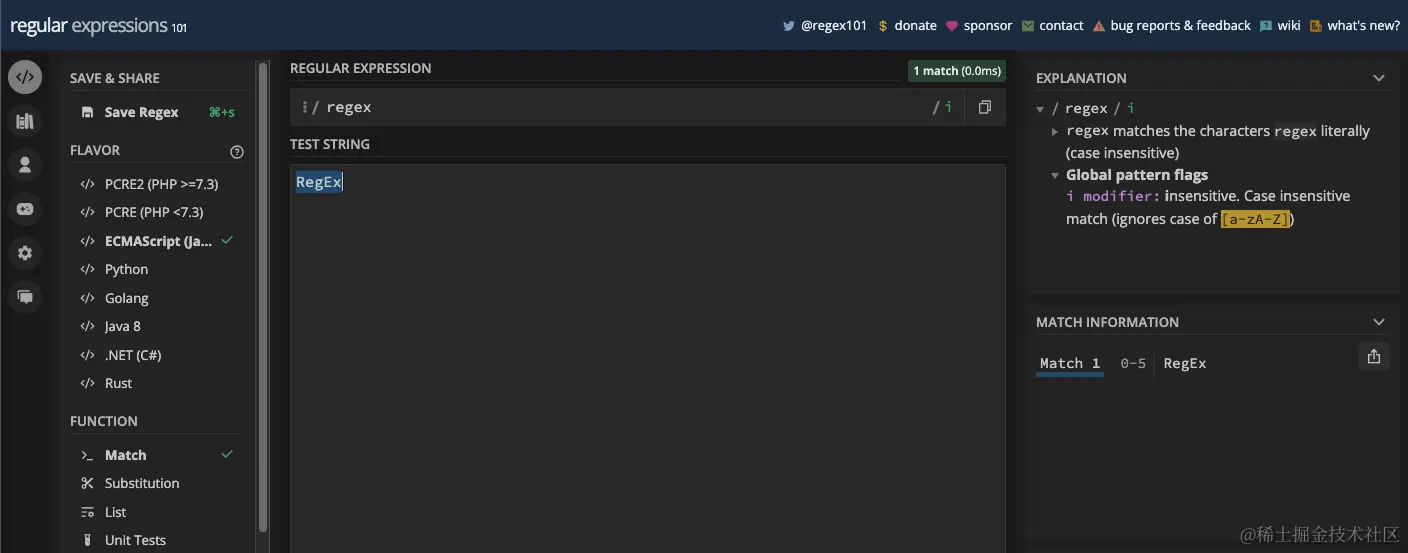Click highlighted [a-zA-Z] token
This screenshot has width=1408, height=553.
(1257, 219)
